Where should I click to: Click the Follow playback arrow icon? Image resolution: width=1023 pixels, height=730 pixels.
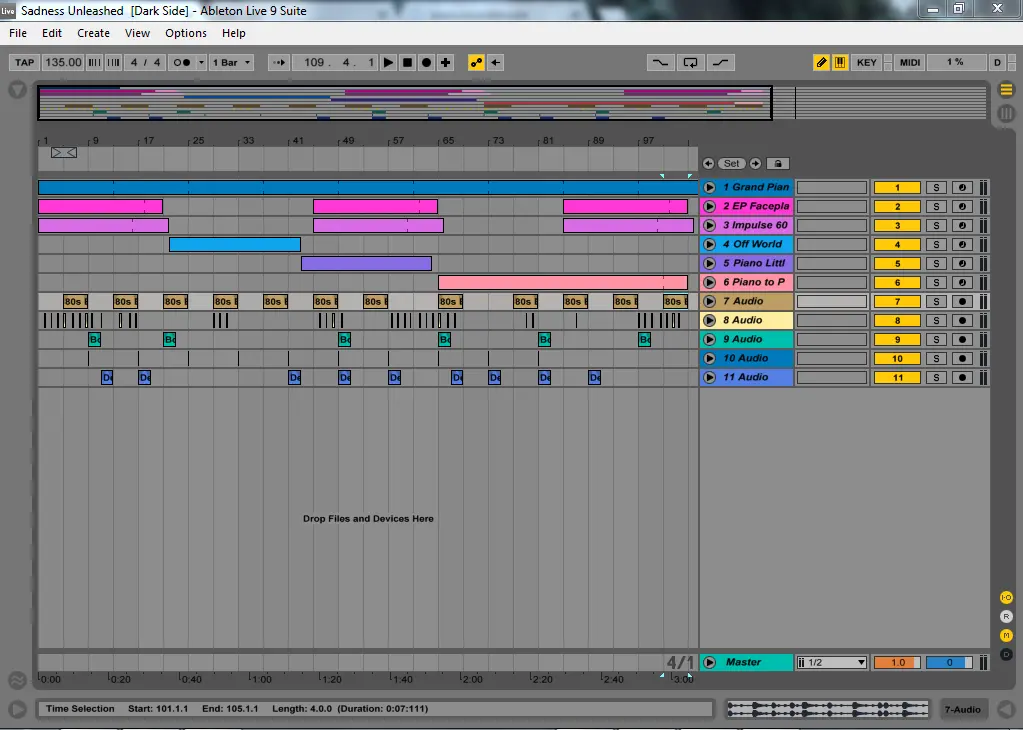point(279,62)
